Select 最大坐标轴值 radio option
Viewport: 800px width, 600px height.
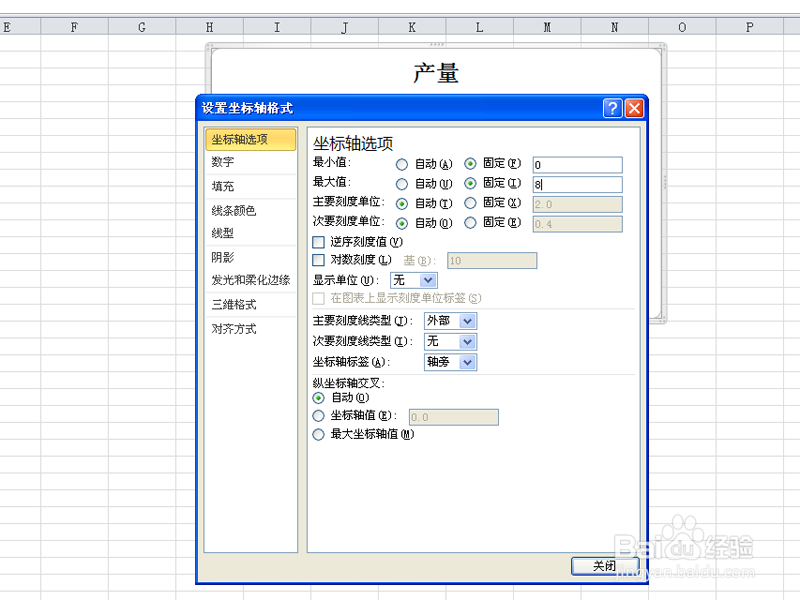[x=318, y=435]
